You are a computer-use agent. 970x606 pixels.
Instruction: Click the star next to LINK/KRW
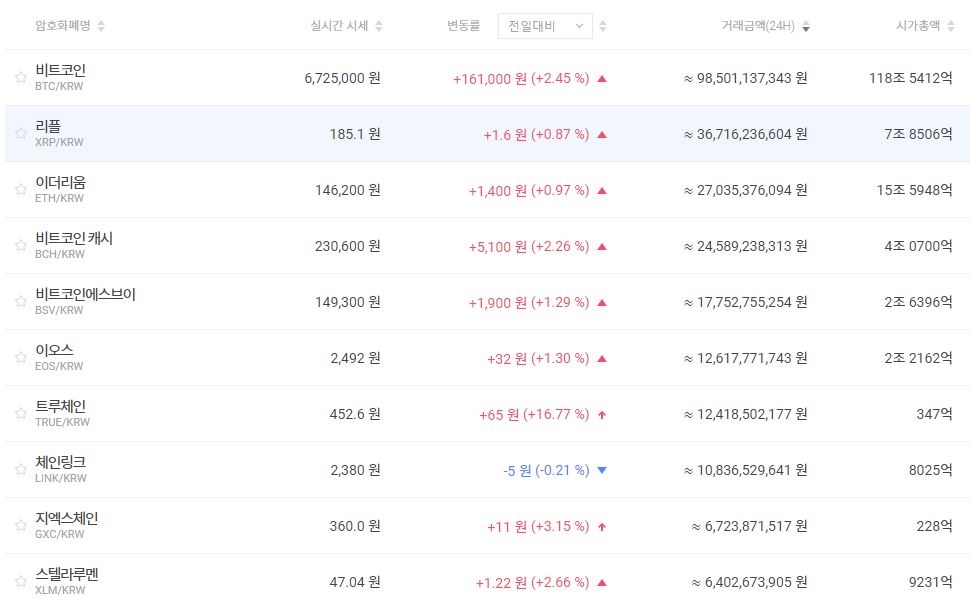pyautogui.click(x=20, y=469)
